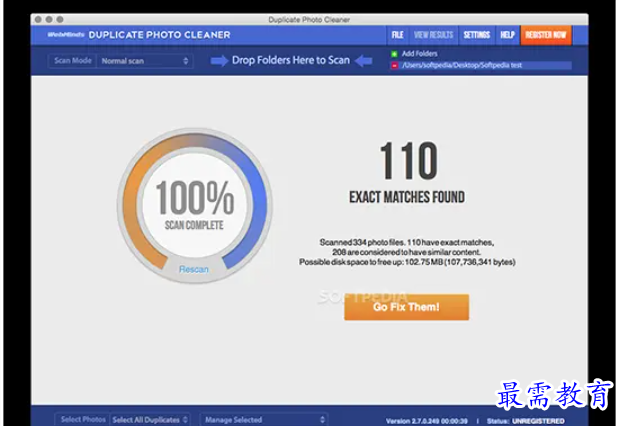The width and height of the screenshot is (619, 426).
Task: Click the Drop Folders Here to Scan area
Action: pos(291,60)
